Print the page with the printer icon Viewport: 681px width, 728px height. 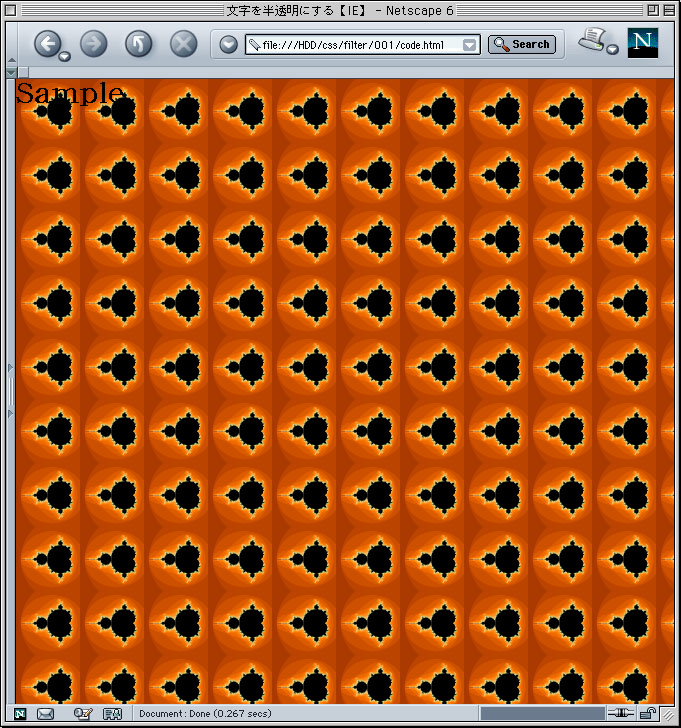click(592, 39)
